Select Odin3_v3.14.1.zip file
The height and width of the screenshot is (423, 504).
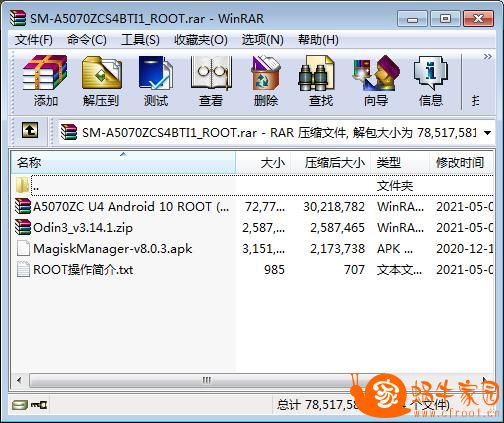tap(253, 228)
